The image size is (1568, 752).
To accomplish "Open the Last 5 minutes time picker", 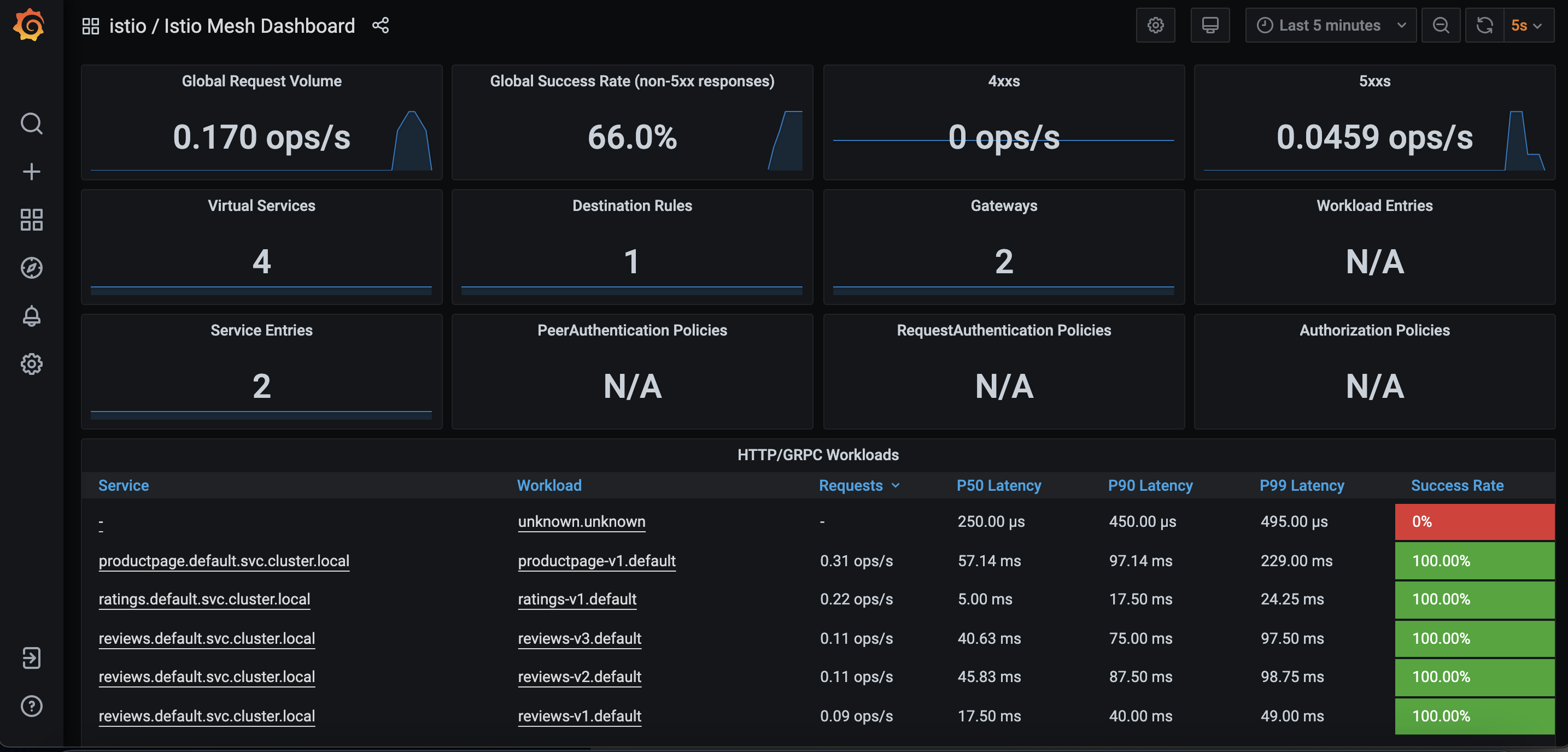I will coord(1331,26).
